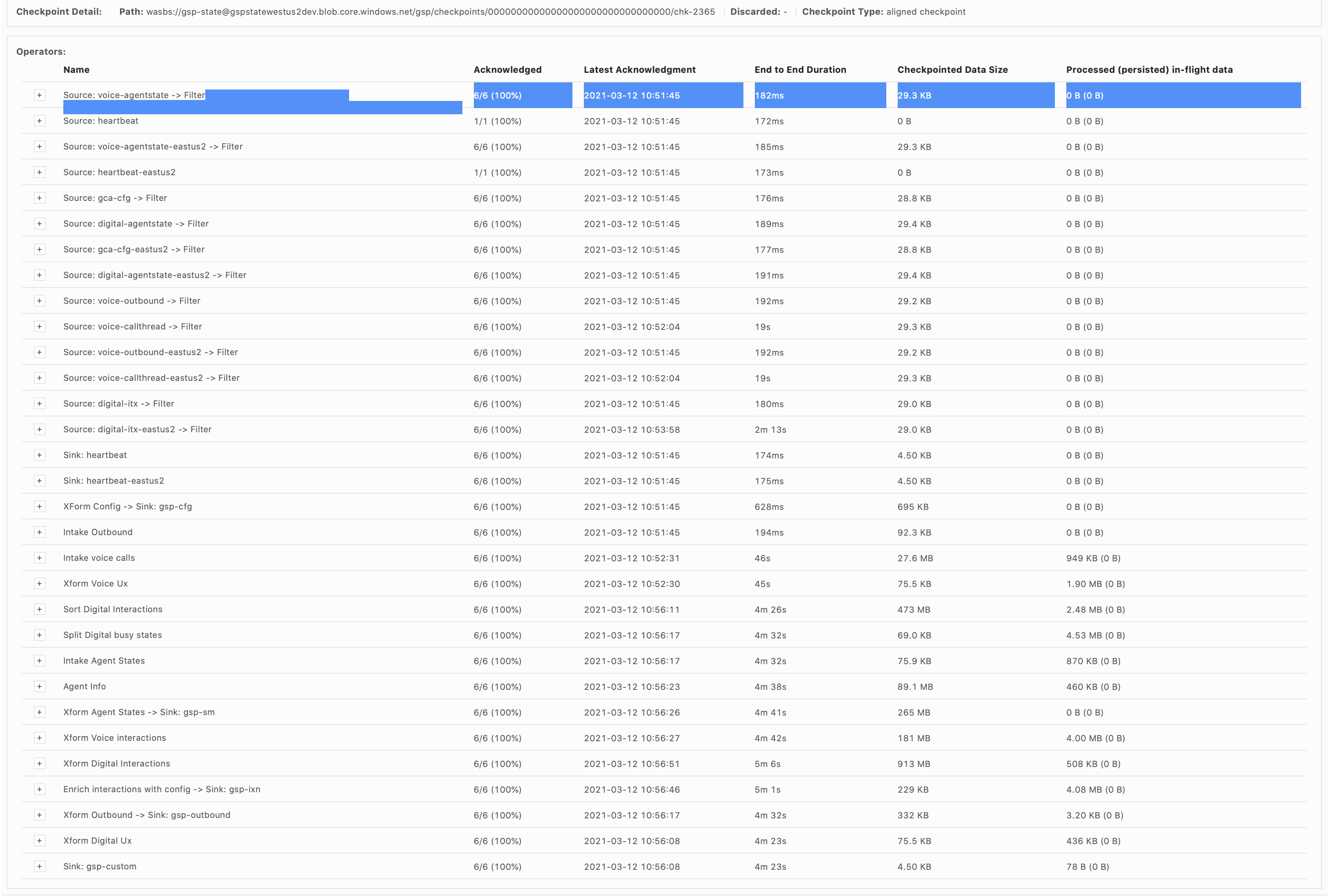Image resolution: width=1343 pixels, height=896 pixels.
Task: Click highlighted 182ms duration cell
Action: click(x=769, y=95)
